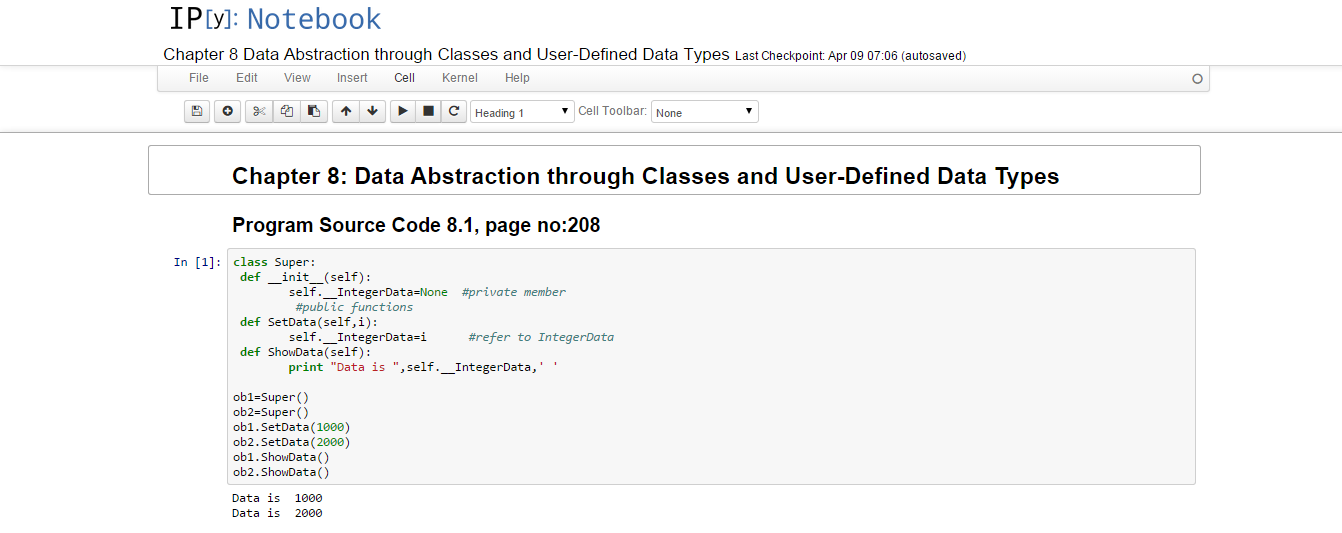
Task: Move the selected cell up
Action: [346, 111]
